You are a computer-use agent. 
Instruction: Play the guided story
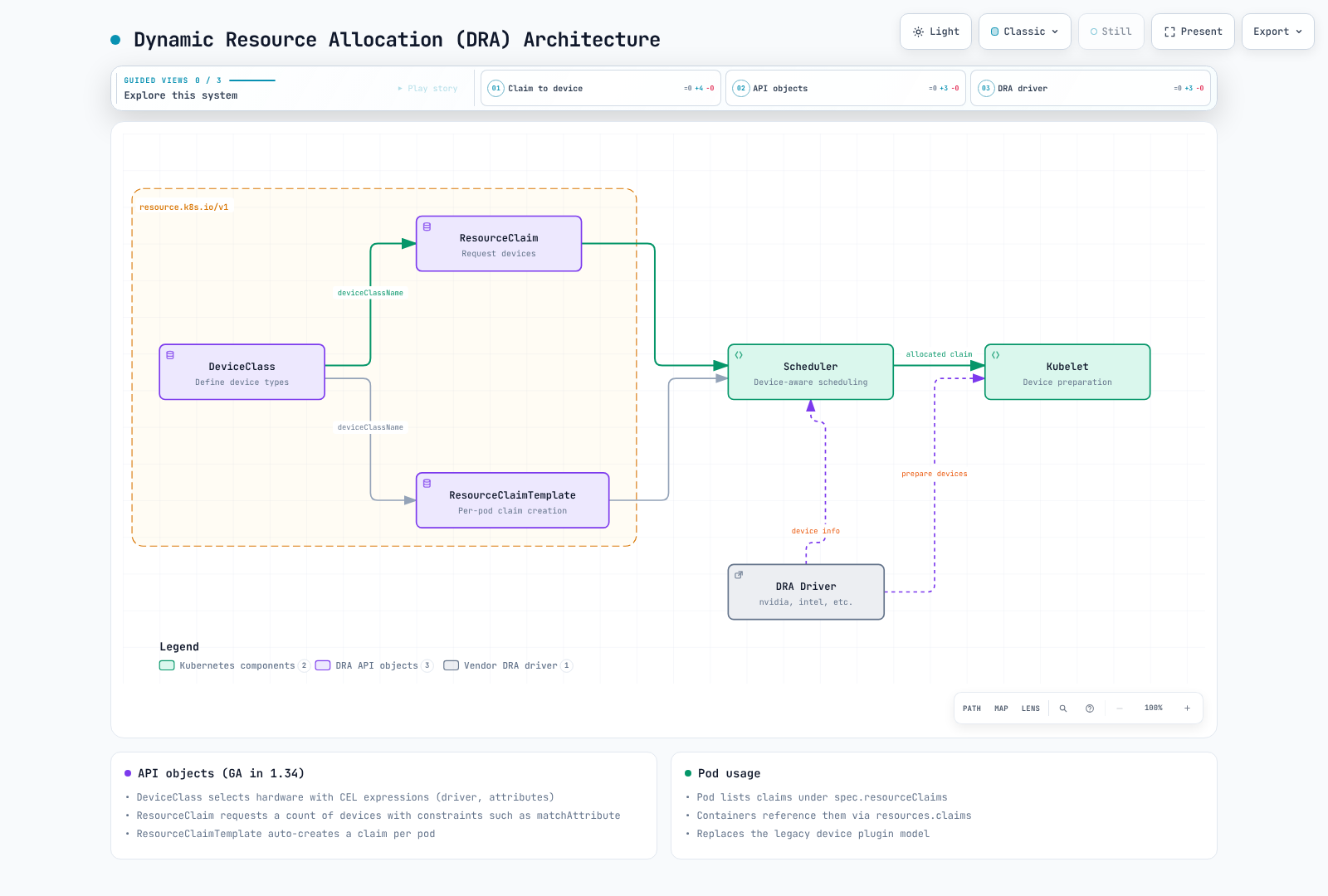point(427,89)
